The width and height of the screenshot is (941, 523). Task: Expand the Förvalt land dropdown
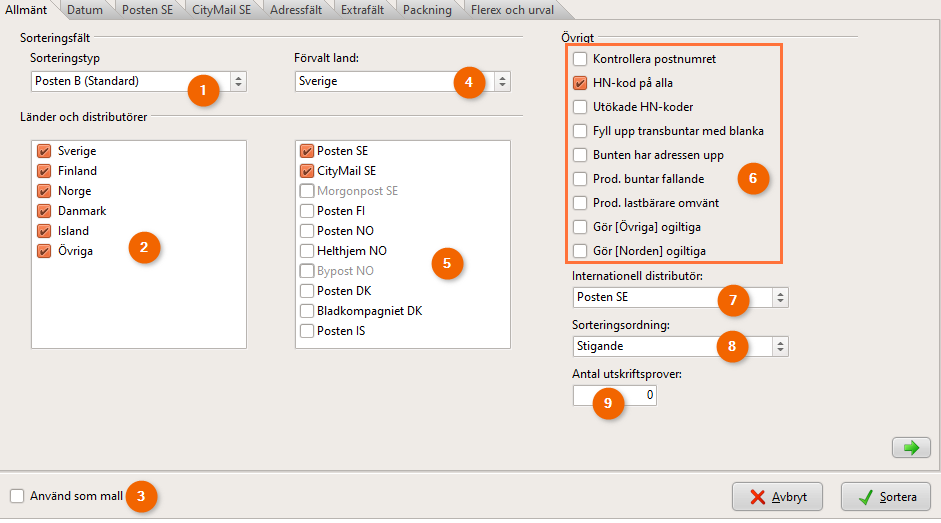501,81
